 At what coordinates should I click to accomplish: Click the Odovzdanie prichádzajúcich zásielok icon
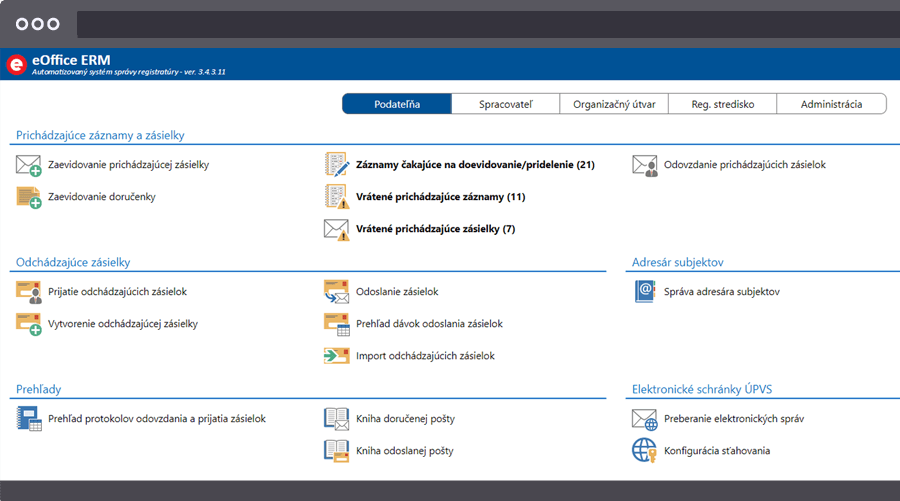tap(645, 165)
